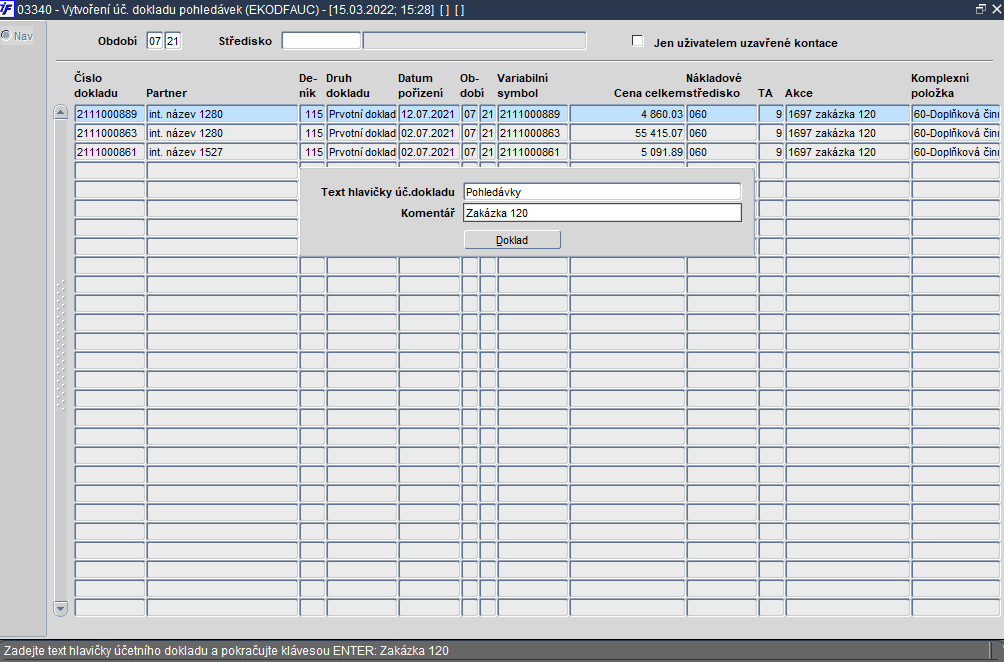1004x662 pixels.
Task: Click the application logo icon in title bar
Action: click(7, 10)
